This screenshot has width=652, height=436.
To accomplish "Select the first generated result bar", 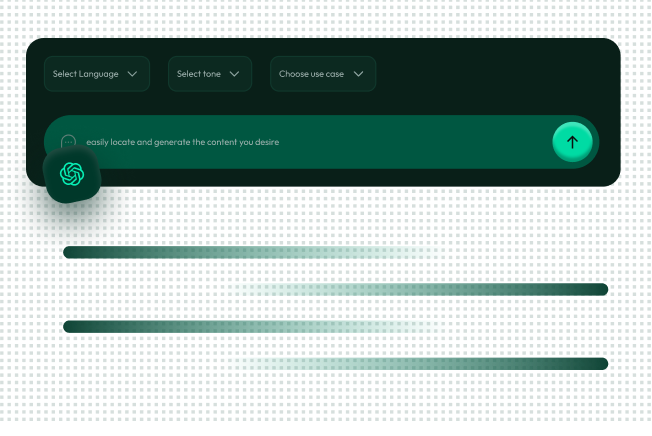I will coord(255,252).
